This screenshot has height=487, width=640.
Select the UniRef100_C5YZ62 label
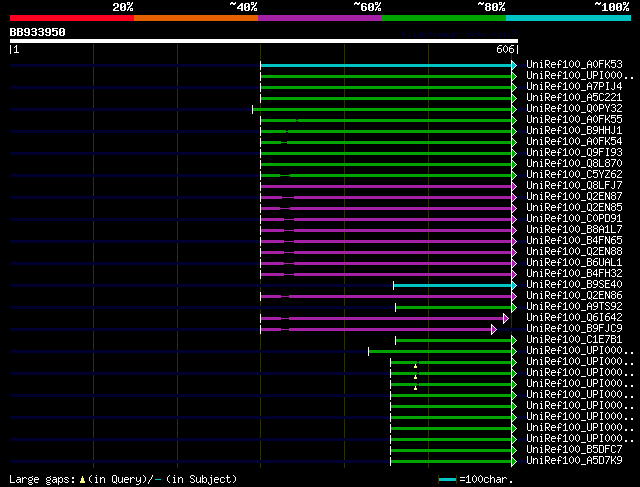(574, 175)
